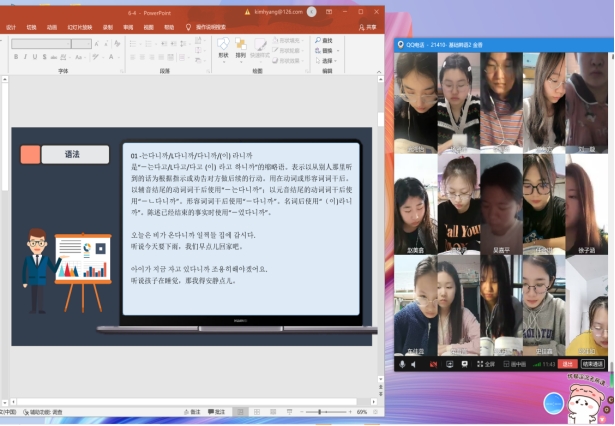Apply bold formatting with B icon
Viewport: 615px width, 426px height.
[x=16, y=57]
